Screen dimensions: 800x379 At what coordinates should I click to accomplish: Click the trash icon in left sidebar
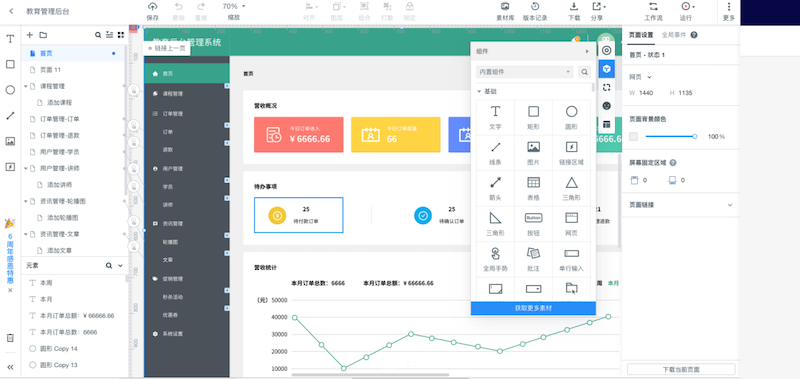pos(10,338)
